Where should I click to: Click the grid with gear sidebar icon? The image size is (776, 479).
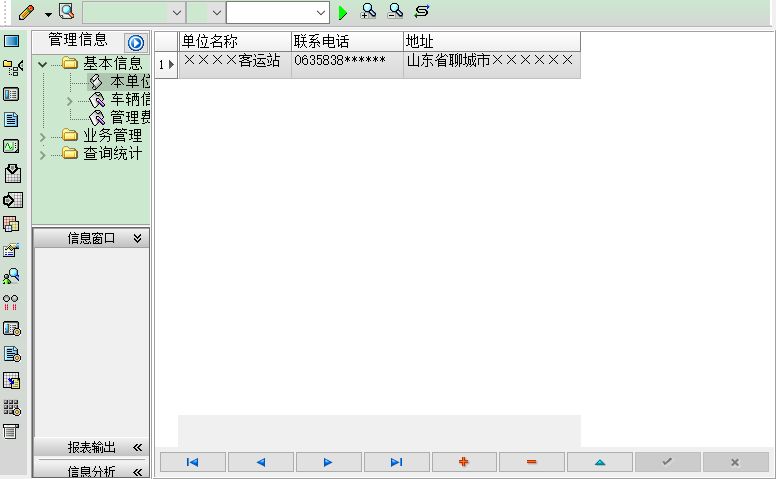click(x=12, y=407)
